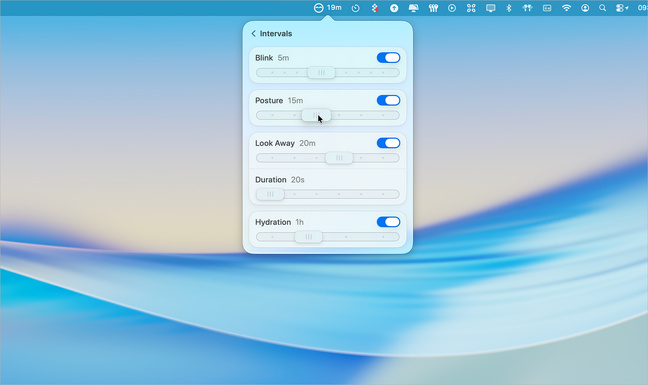The image size is (648, 385).
Task: Click the Look Away 20m label
Action: (x=285, y=143)
